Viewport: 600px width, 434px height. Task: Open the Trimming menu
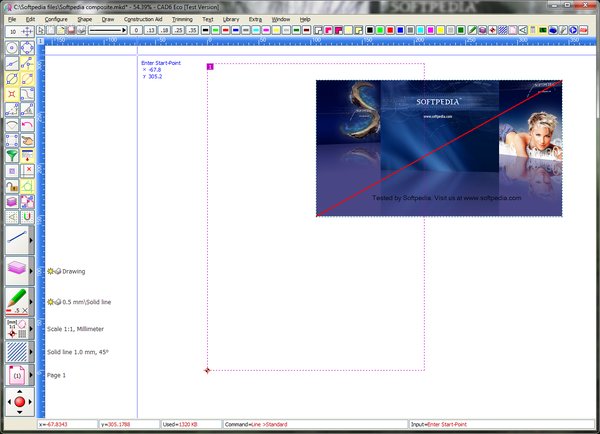182,19
